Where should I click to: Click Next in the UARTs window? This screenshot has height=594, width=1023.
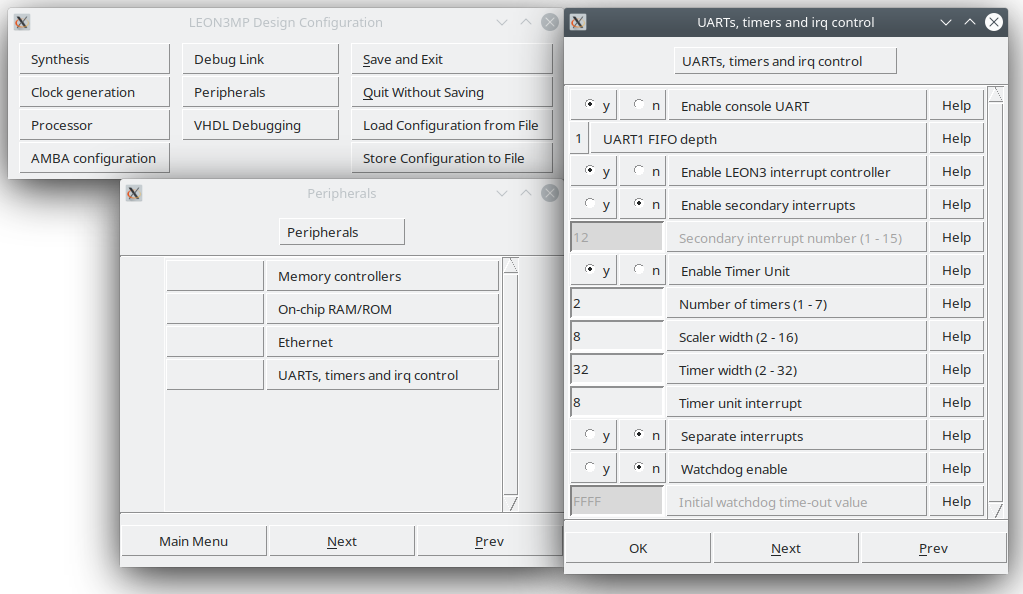tap(786, 548)
